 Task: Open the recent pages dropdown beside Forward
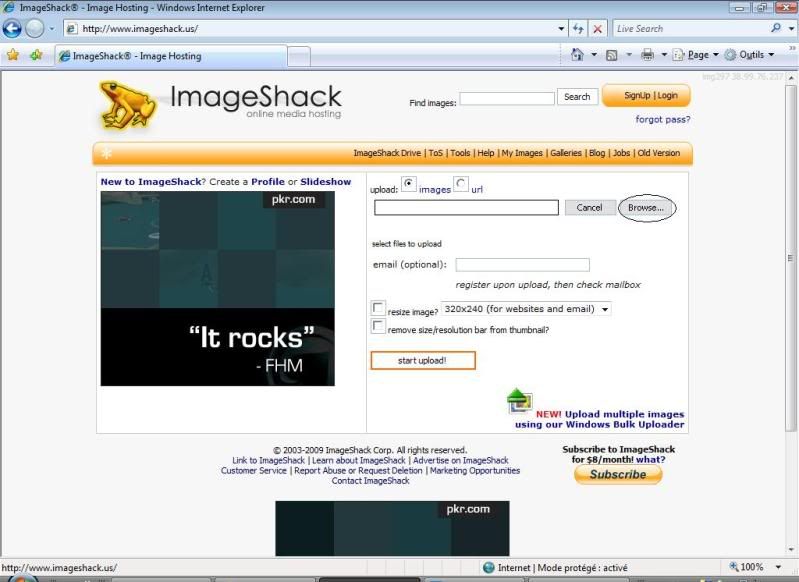click(51, 29)
